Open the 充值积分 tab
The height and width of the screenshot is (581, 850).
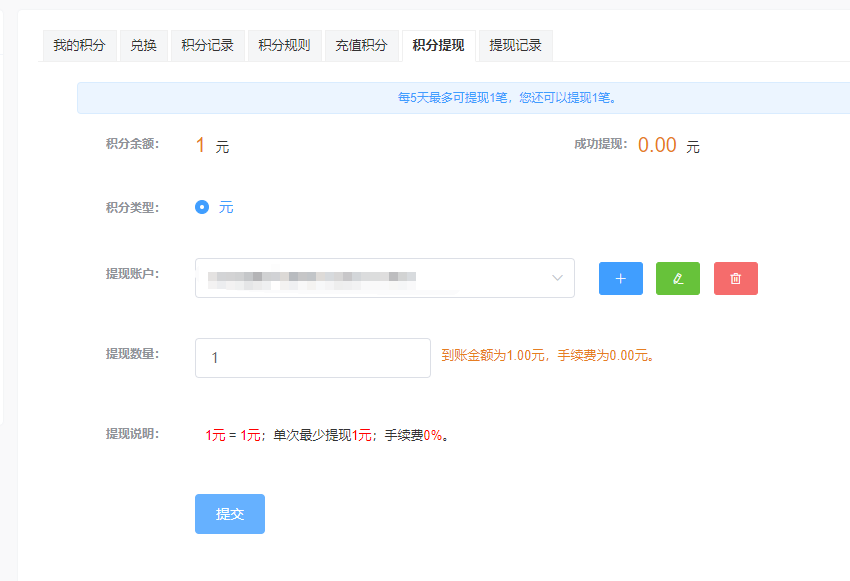point(361,45)
